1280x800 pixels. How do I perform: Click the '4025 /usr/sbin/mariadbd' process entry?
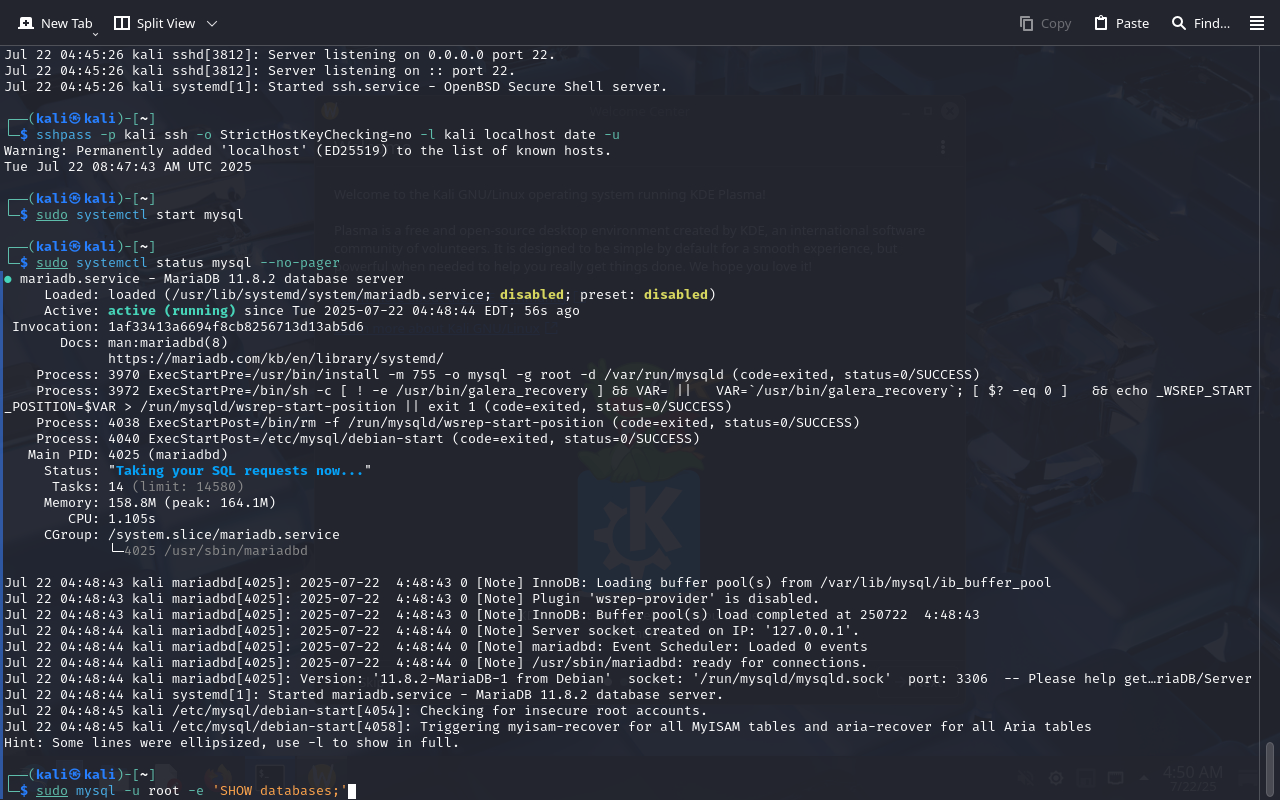click(216, 550)
